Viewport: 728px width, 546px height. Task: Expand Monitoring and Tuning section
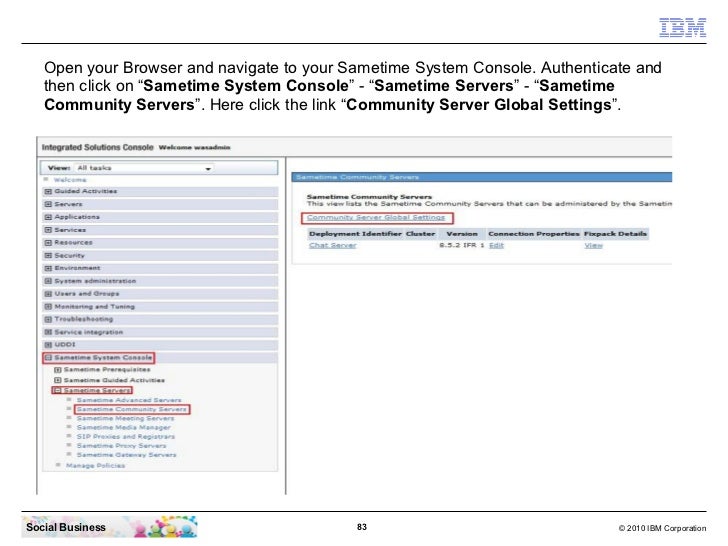pyautogui.click(x=48, y=306)
